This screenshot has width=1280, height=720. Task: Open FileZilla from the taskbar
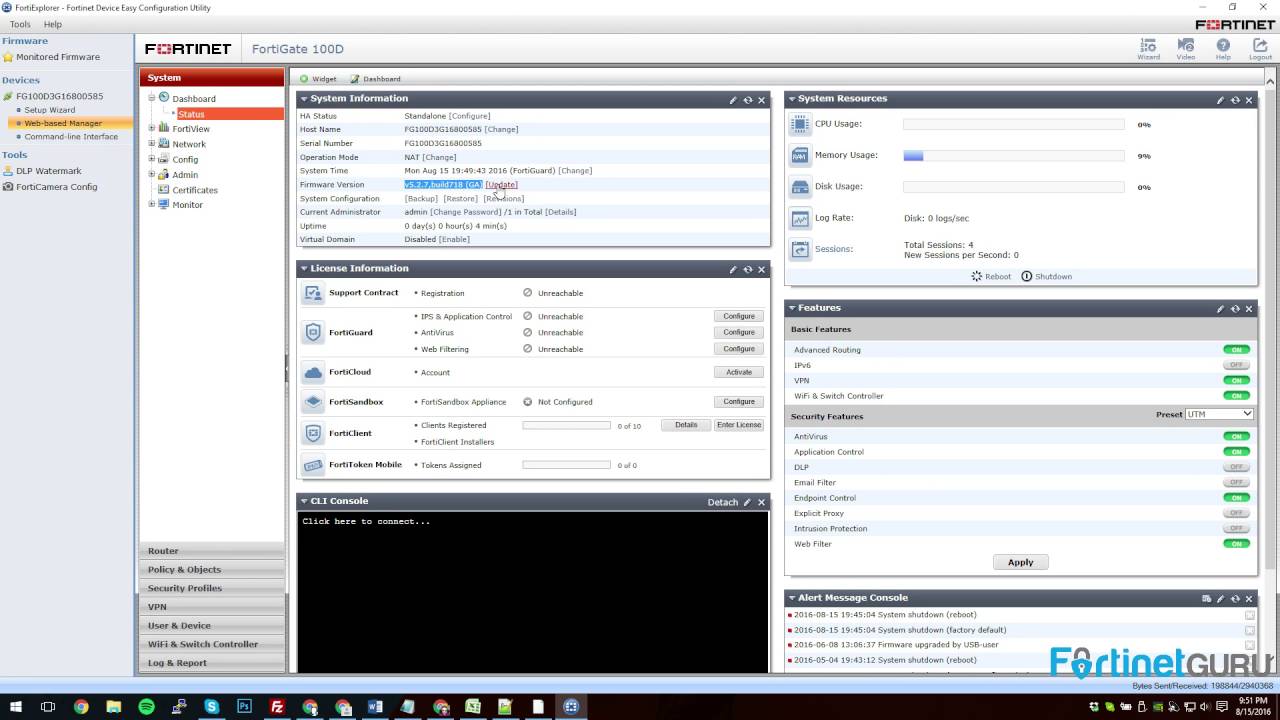point(277,707)
